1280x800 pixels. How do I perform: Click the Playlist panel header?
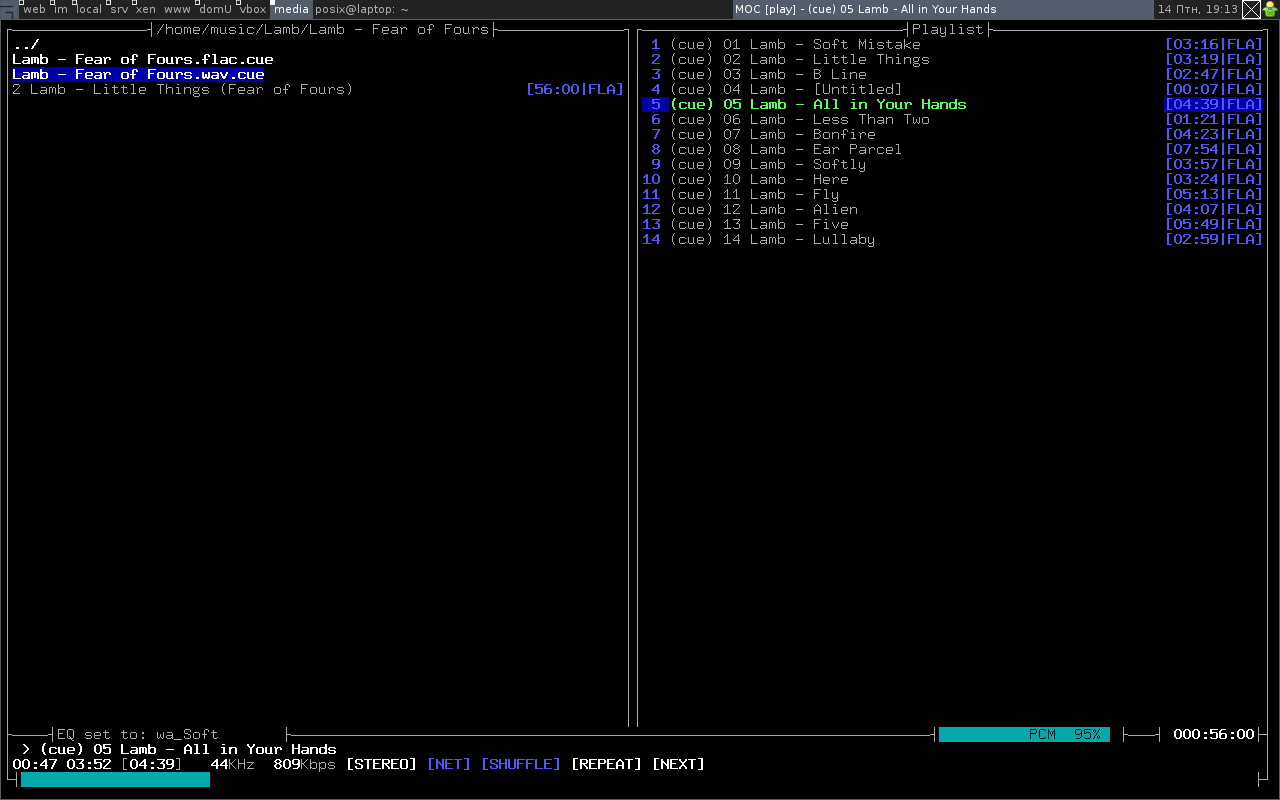tap(948, 29)
